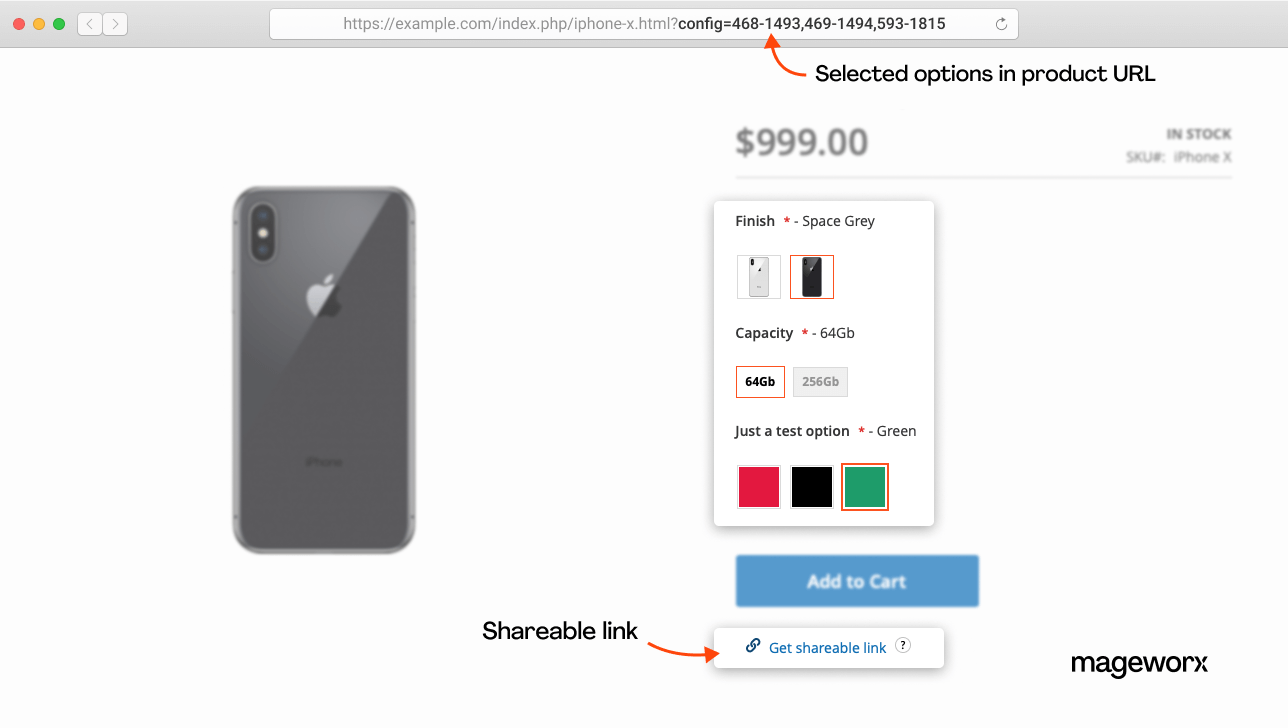Focus the browser address bar URL
Viewport: 1288px width, 728px height.
click(x=643, y=24)
